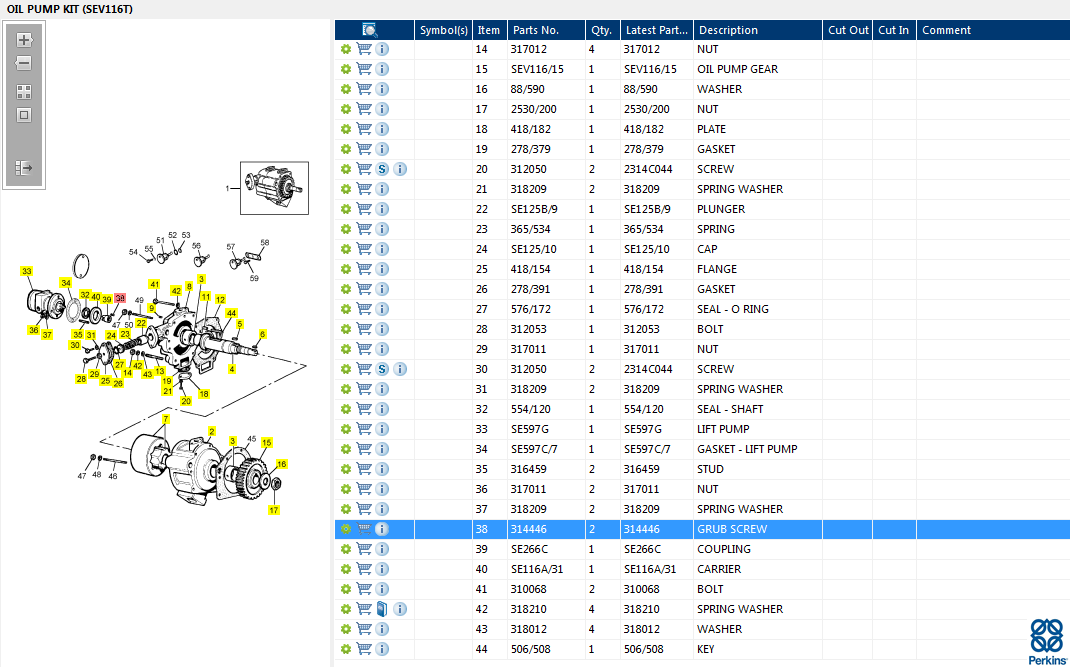
Task: Select callout 18 on the diagram
Action: [x=203, y=394]
